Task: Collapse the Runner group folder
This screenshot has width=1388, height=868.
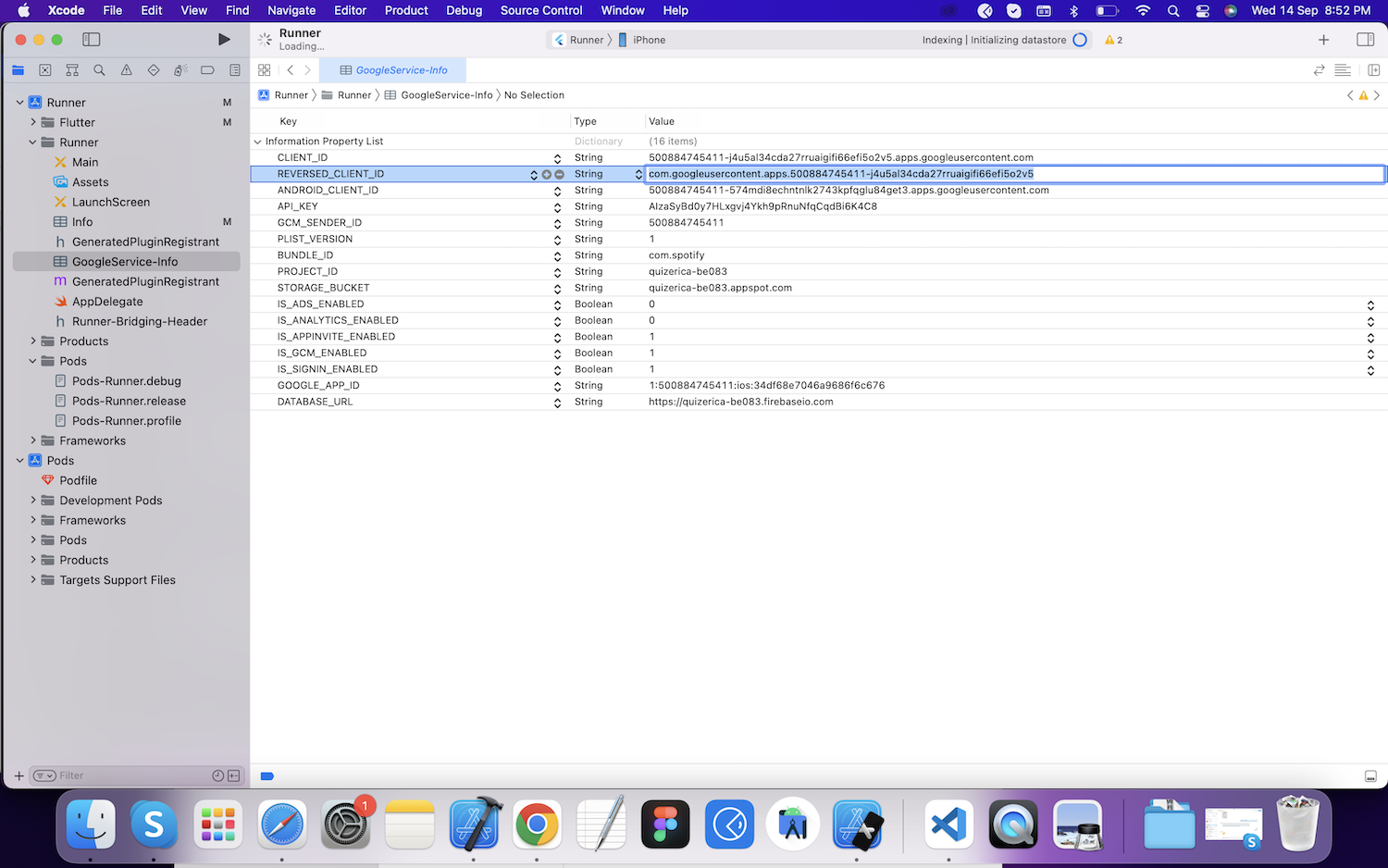Action: [33, 143]
